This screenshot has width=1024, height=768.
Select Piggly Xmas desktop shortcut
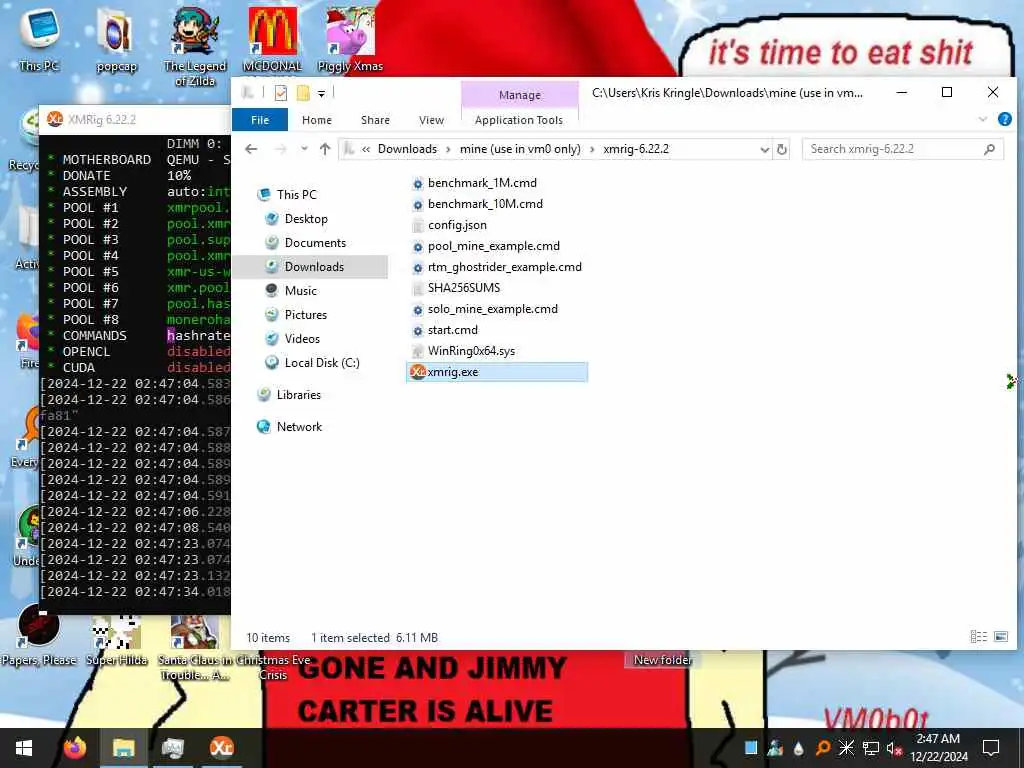tap(350, 39)
